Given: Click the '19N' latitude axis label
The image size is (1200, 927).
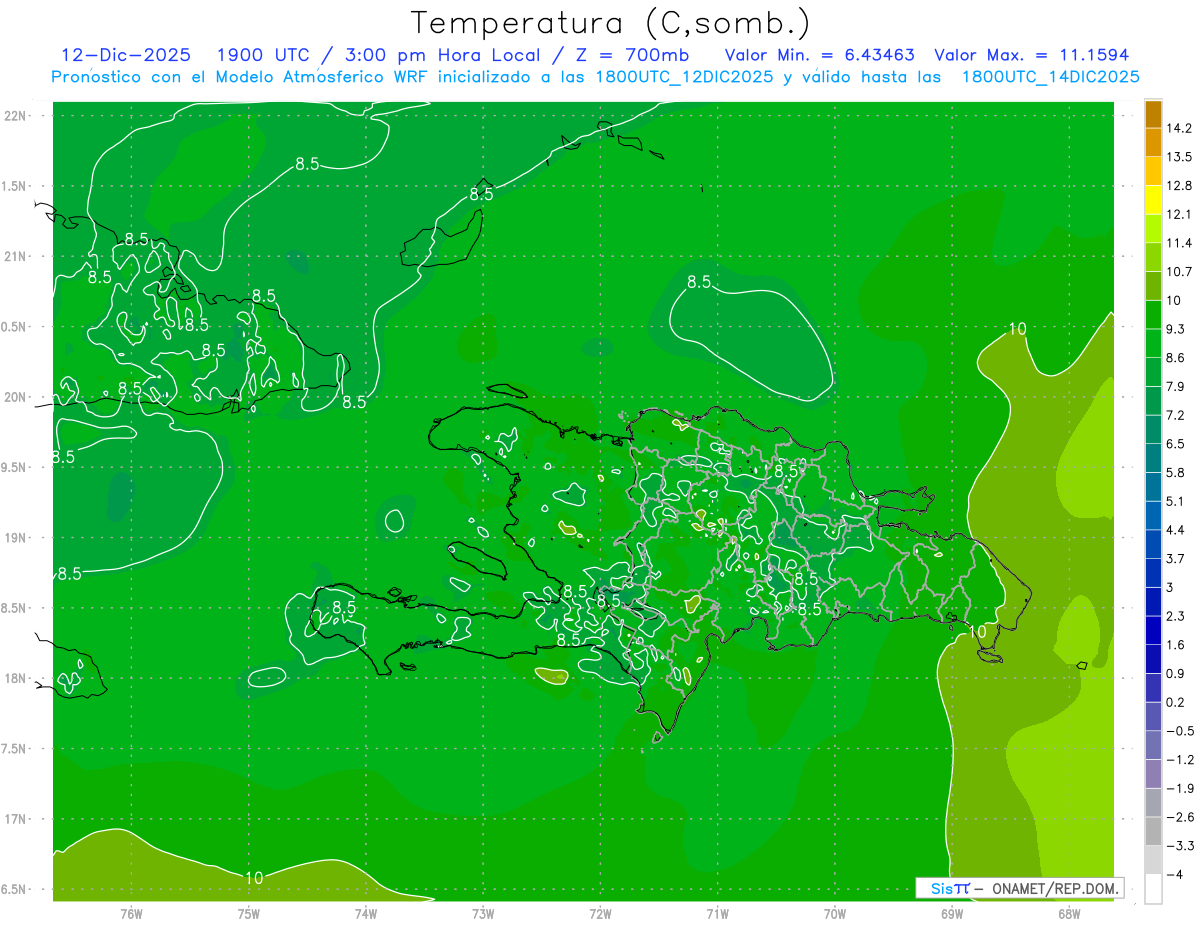Looking at the screenshot, I should pyautogui.click(x=14, y=538).
